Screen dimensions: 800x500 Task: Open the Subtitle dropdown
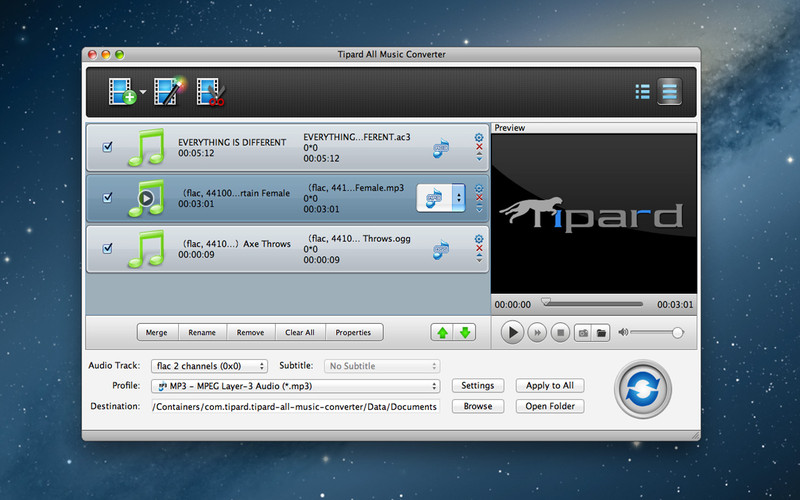point(382,366)
